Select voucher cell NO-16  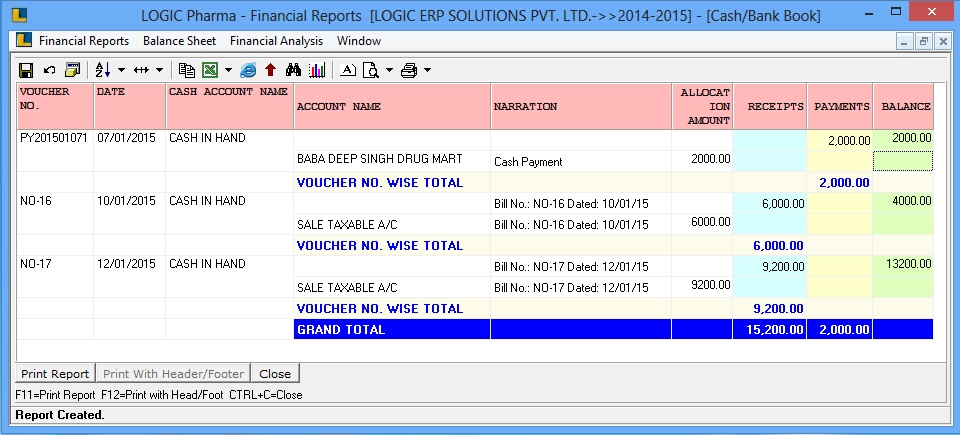point(55,203)
